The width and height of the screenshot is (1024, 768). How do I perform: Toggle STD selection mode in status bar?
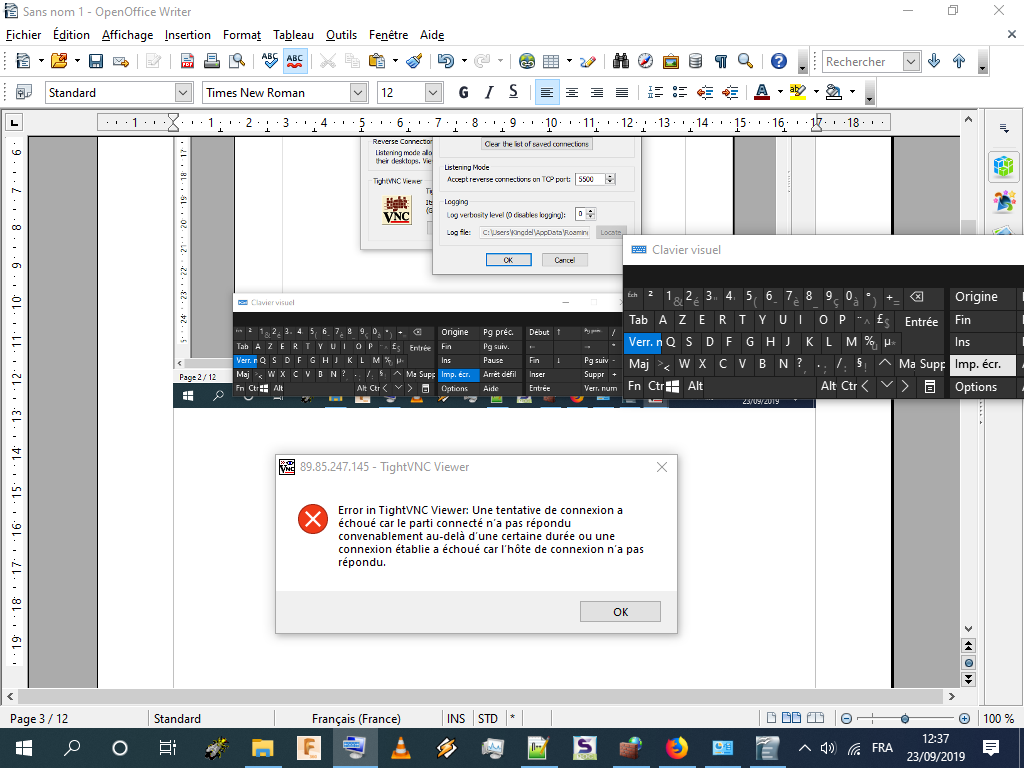coord(488,718)
